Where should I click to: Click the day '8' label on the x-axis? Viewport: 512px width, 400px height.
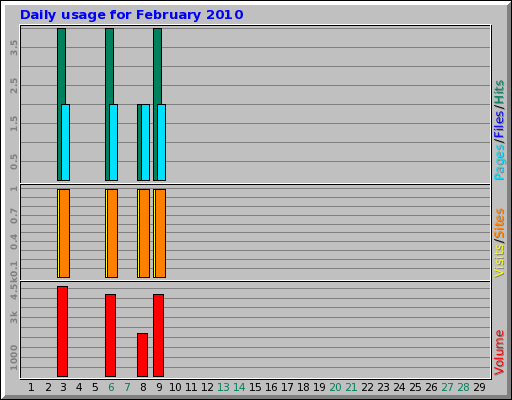(x=143, y=387)
